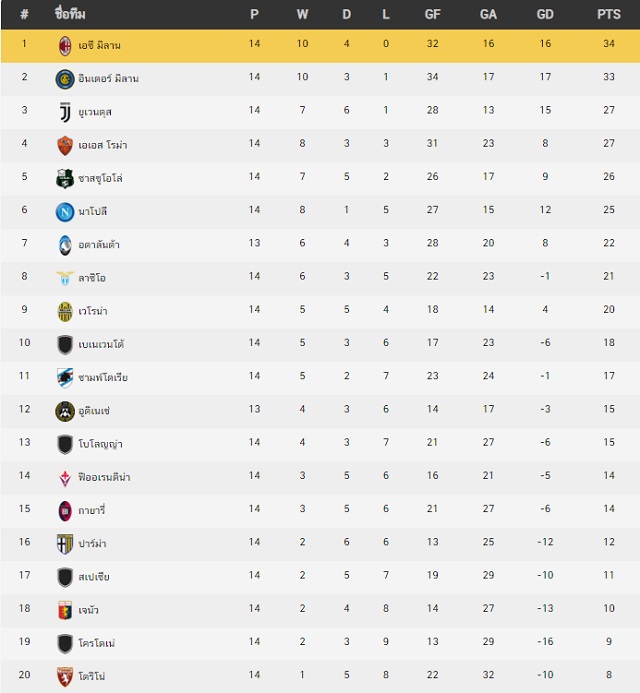Click the Juventus J logo
This screenshot has width=640, height=693.
(x=65, y=112)
